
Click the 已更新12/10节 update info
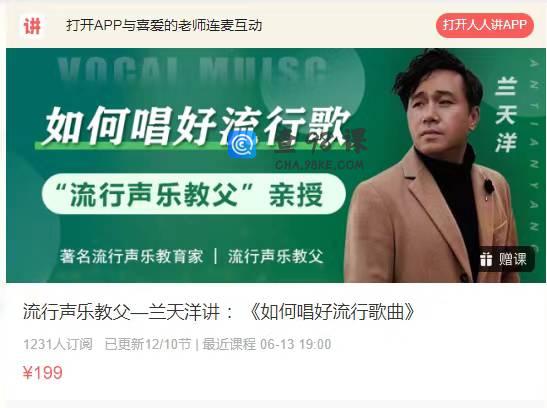148,344
